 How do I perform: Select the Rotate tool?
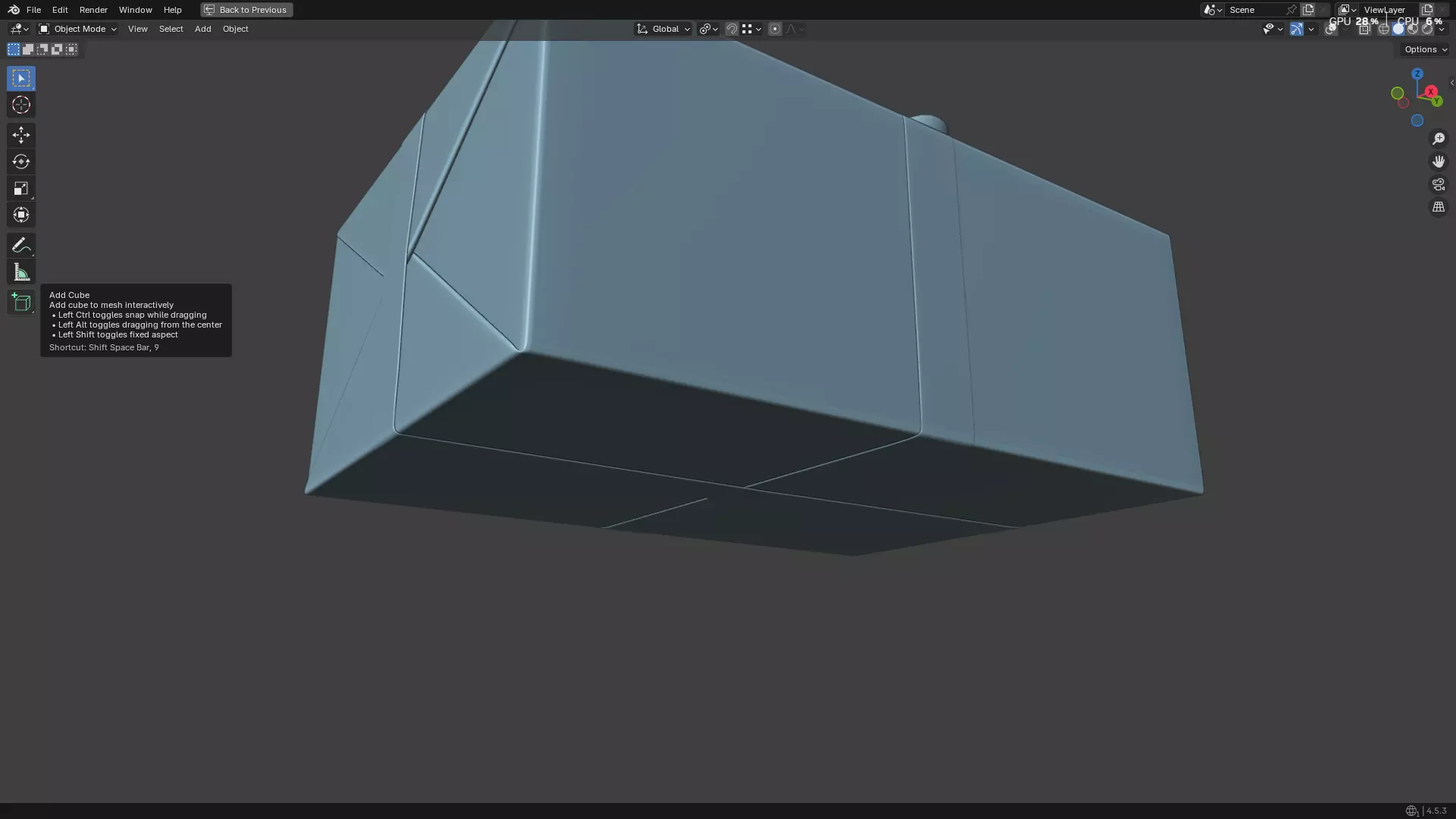pyautogui.click(x=21, y=162)
